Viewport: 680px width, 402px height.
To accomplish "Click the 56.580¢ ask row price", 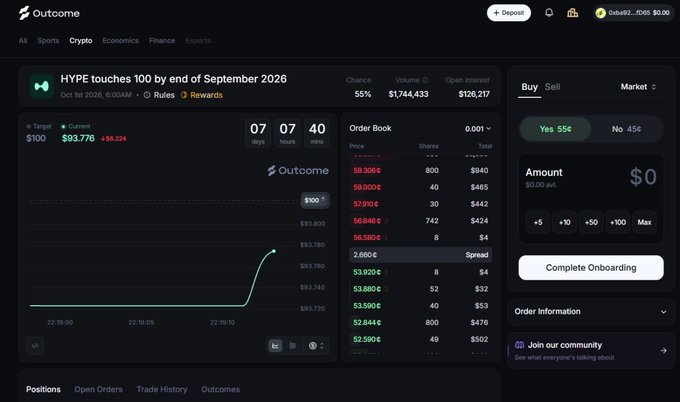I will coord(367,238).
